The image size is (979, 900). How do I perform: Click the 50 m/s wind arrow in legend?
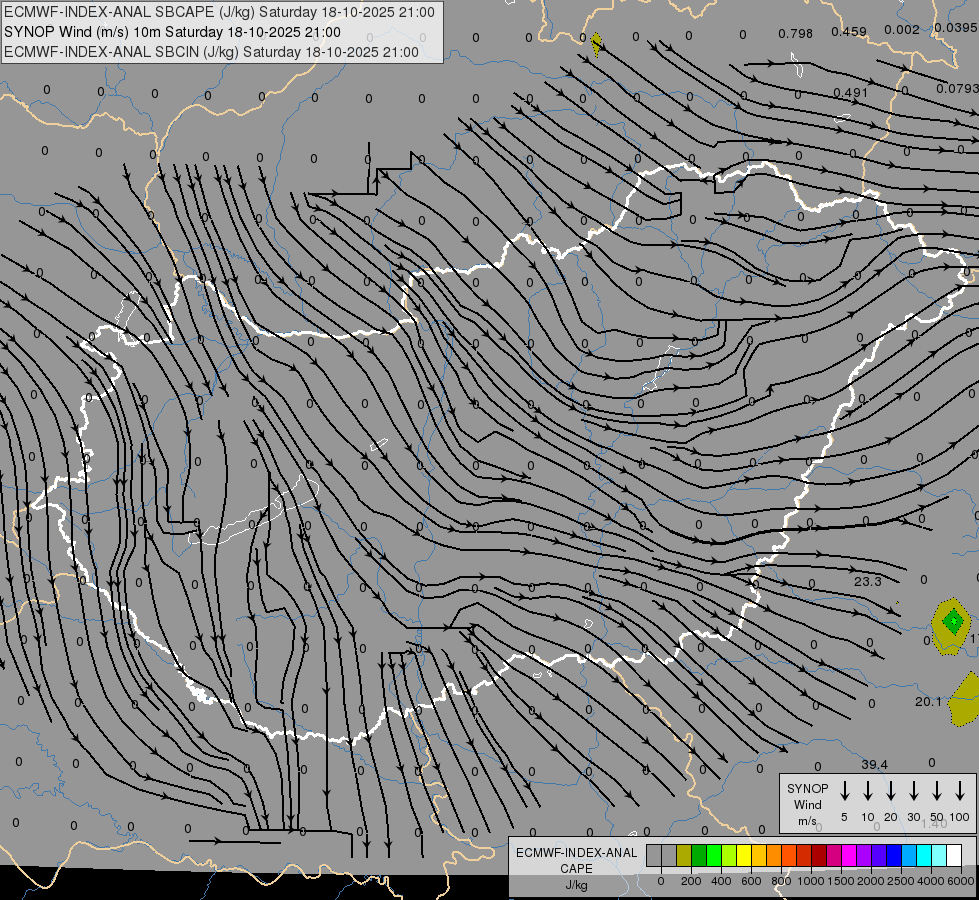point(937,791)
